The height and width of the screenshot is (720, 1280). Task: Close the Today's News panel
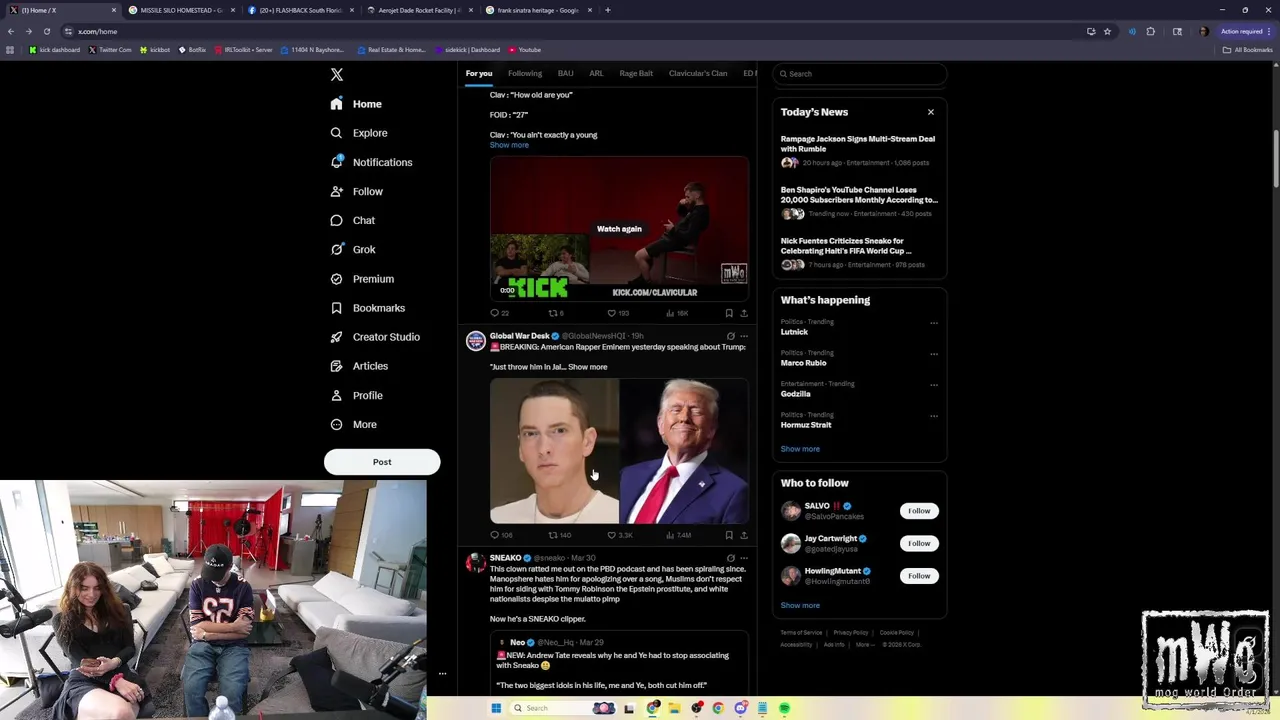pyautogui.click(x=931, y=112)
